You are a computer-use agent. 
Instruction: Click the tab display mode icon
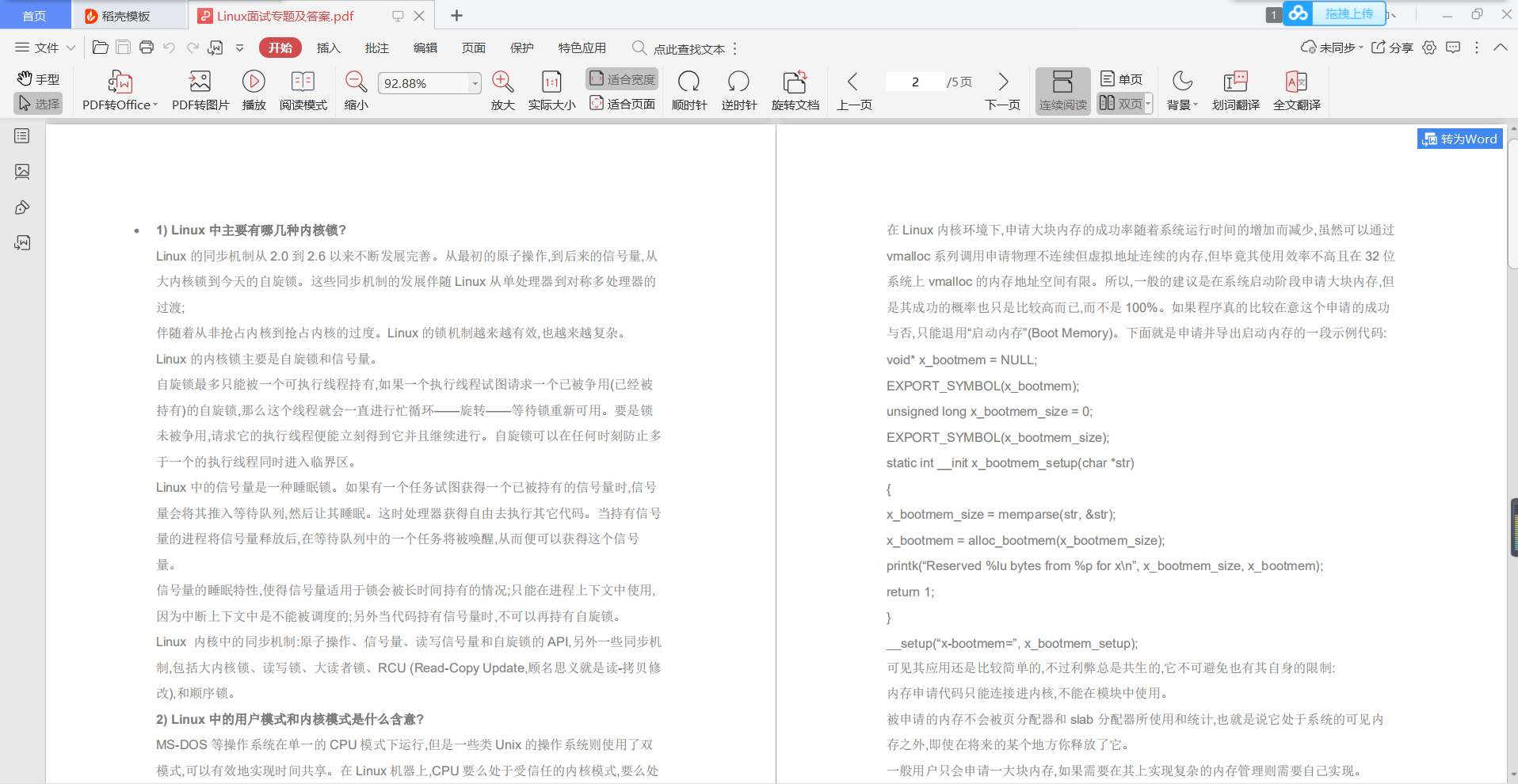[398, 16]
